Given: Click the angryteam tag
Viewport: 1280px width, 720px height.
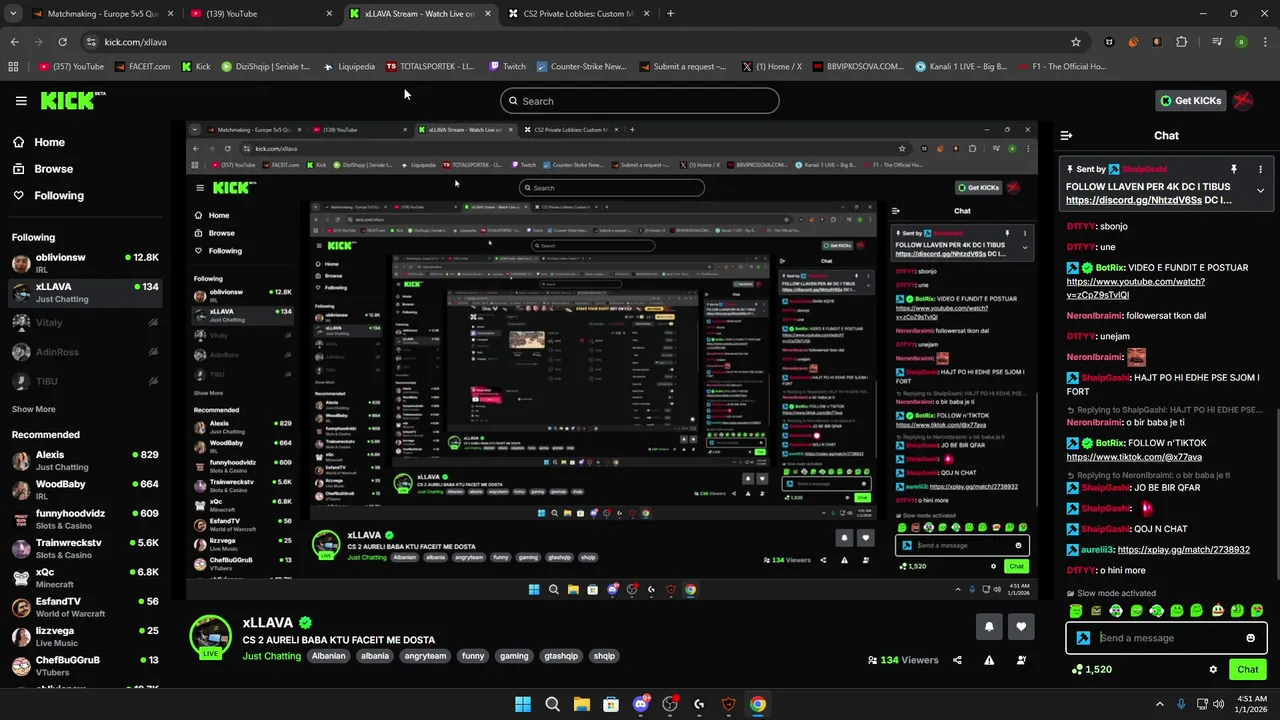Looking at the screenshot, I should pos(425,656).
